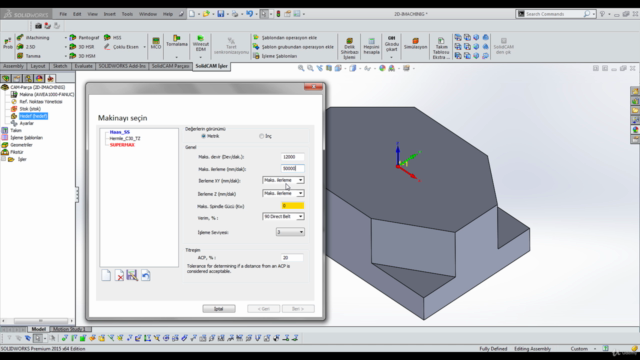Screen dimensions: 640x360
Task: Click the Çoklu Eksen operation icon
Action: 107,47
